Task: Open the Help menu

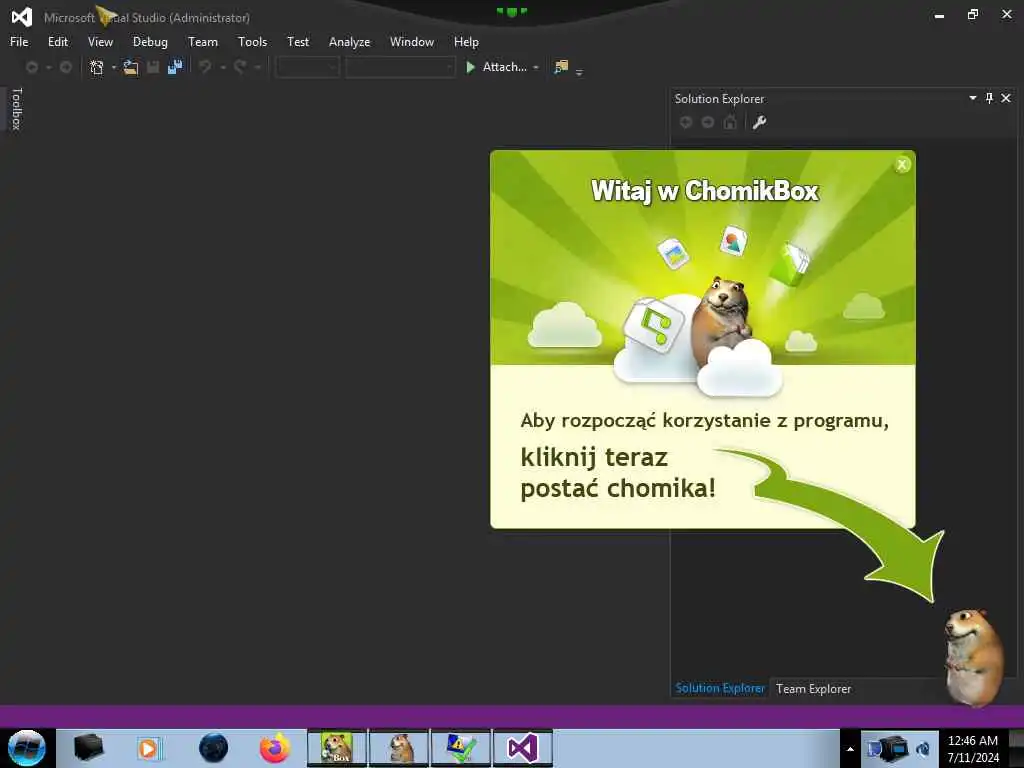Action: [x=466, y=42]
